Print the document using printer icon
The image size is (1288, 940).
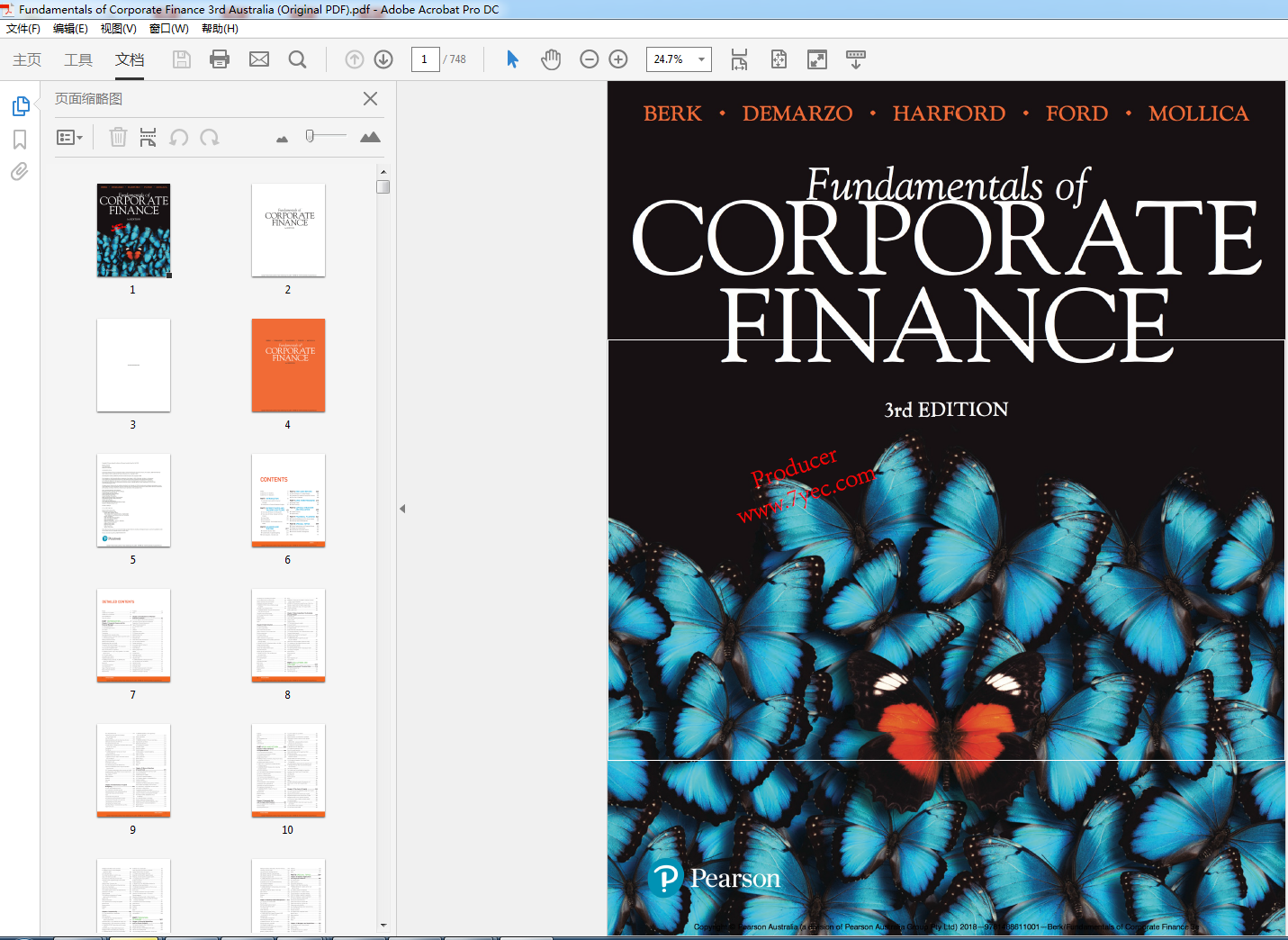pos(220,59)
